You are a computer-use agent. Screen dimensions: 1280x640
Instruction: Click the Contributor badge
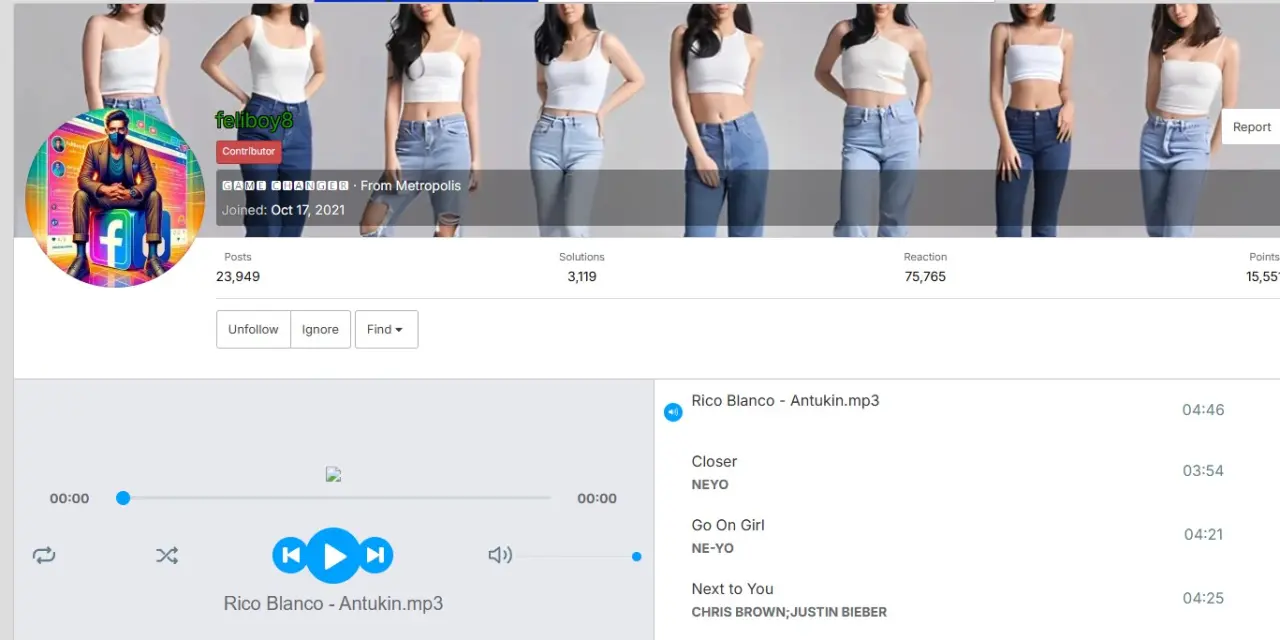point(249,152)
